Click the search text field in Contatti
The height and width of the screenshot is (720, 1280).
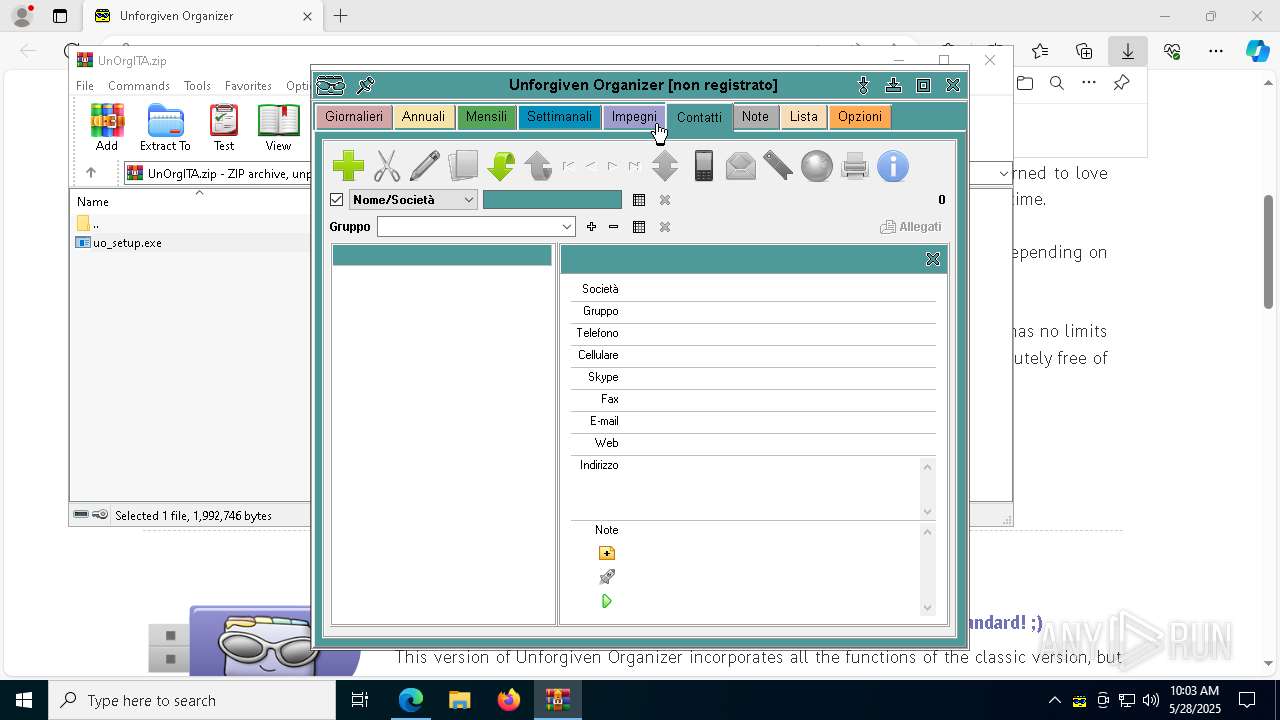(x=552, y=200)
